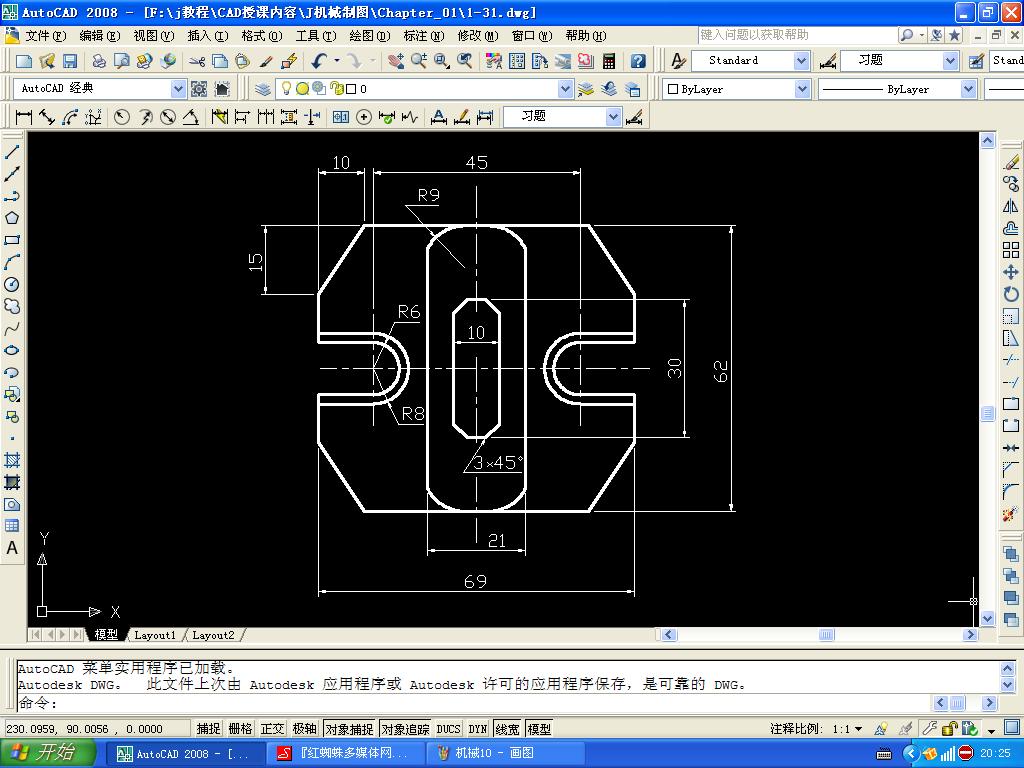The image size is (1024, 768).
Task: Open the 绘图(D) menu
Action: 370,36
